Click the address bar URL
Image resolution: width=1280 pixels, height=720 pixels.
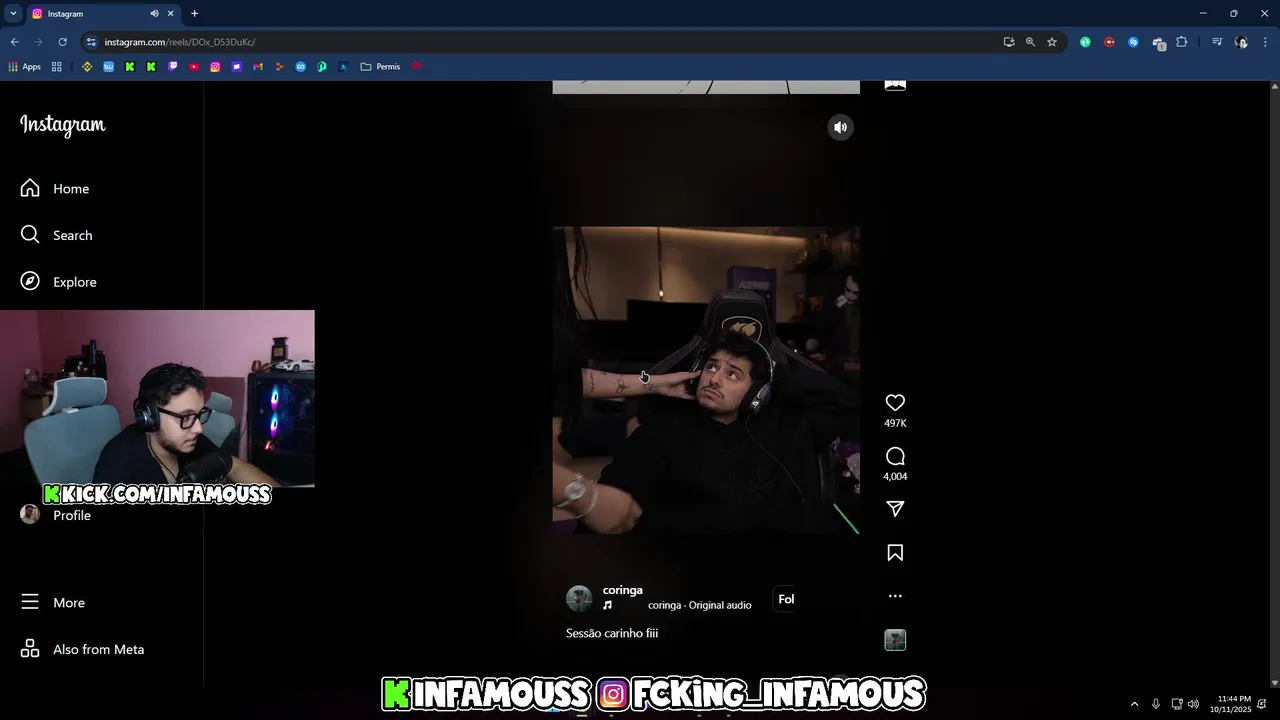pos(180,42)
